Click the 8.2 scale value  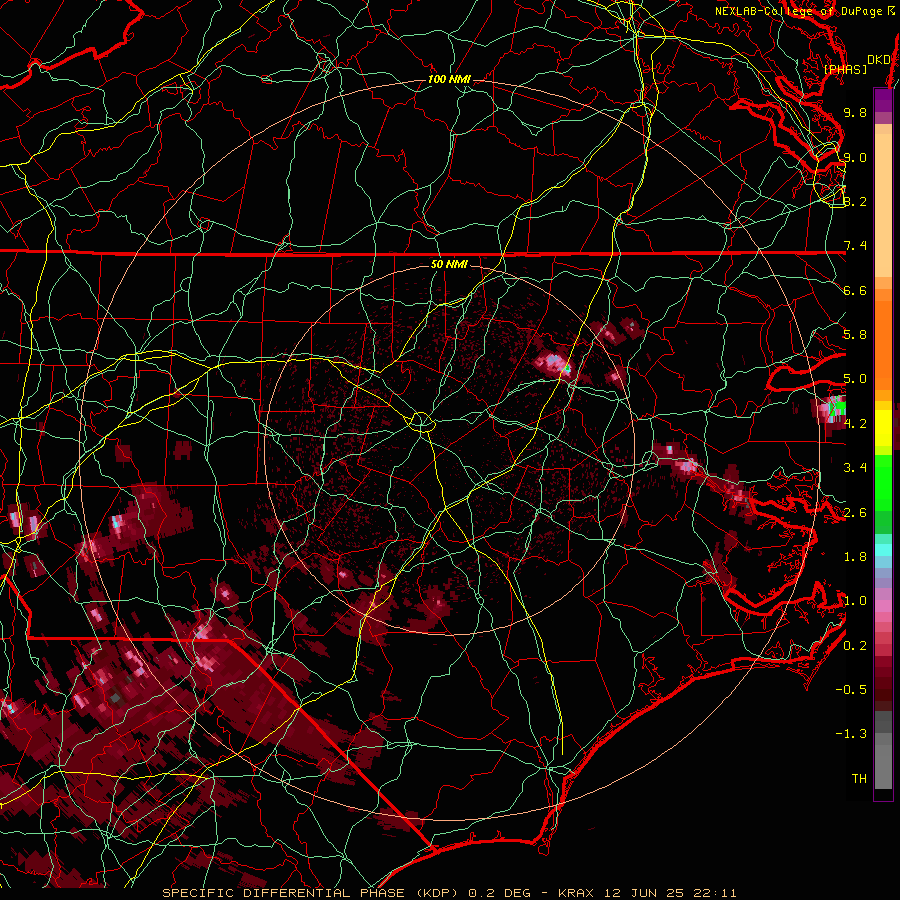(x=855, y=201)
